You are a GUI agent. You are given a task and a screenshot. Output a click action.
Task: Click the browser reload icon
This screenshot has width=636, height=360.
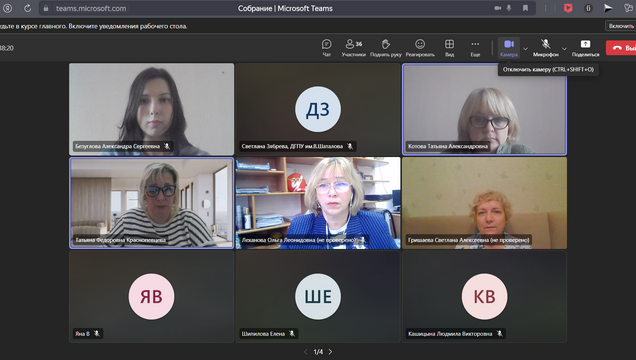point(28,8)
